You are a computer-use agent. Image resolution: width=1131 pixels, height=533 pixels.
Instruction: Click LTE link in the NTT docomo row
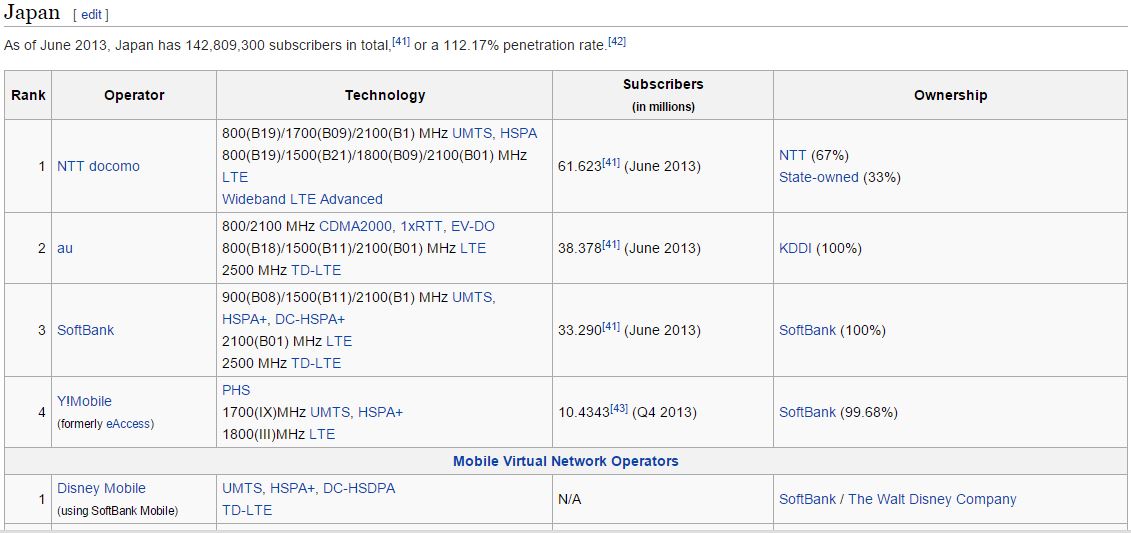(x=235, y=177)
